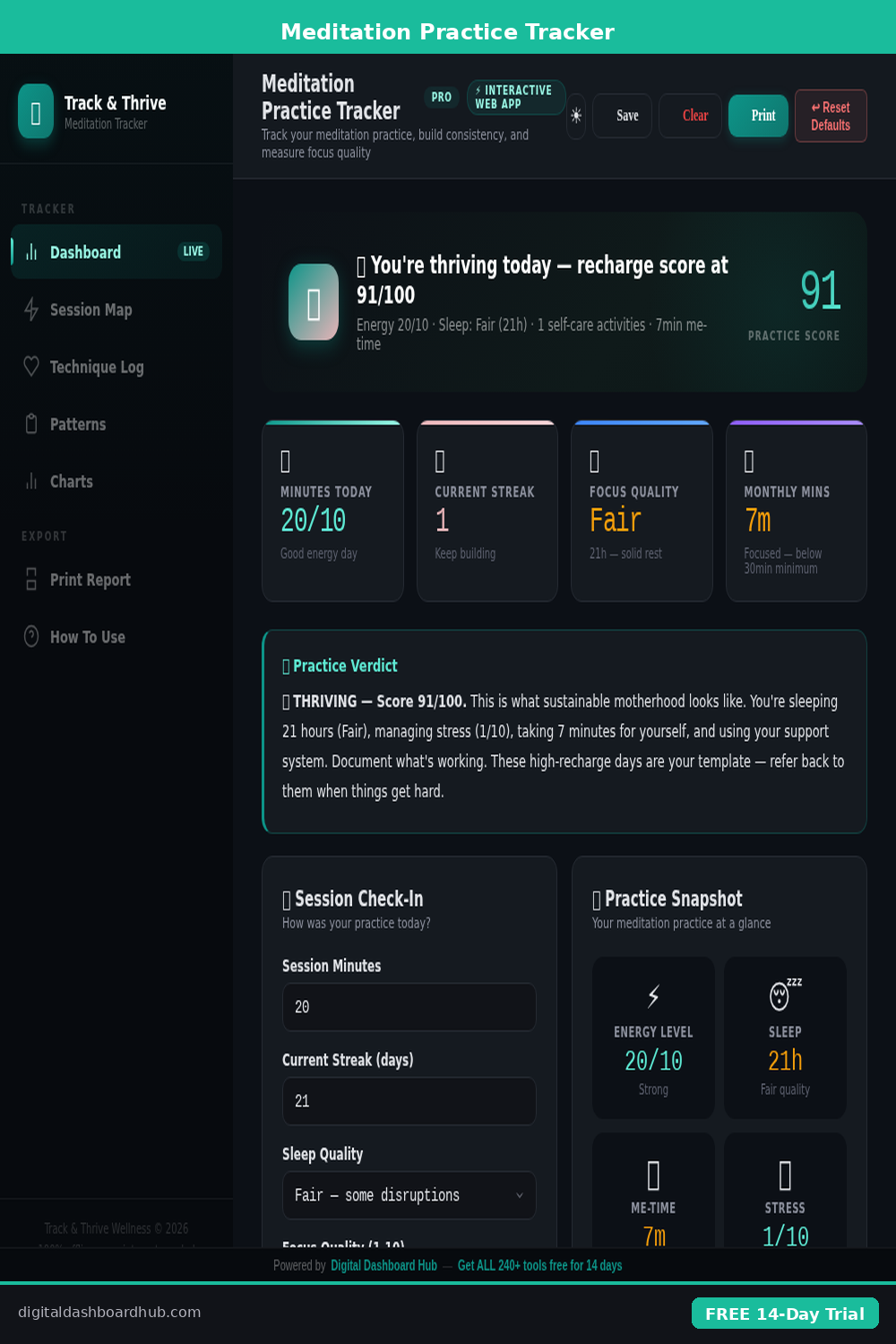Open the Digital Dashboard Hub link
The height and width of the screenshot is (1344, 896).
[x=383, y=1265]
